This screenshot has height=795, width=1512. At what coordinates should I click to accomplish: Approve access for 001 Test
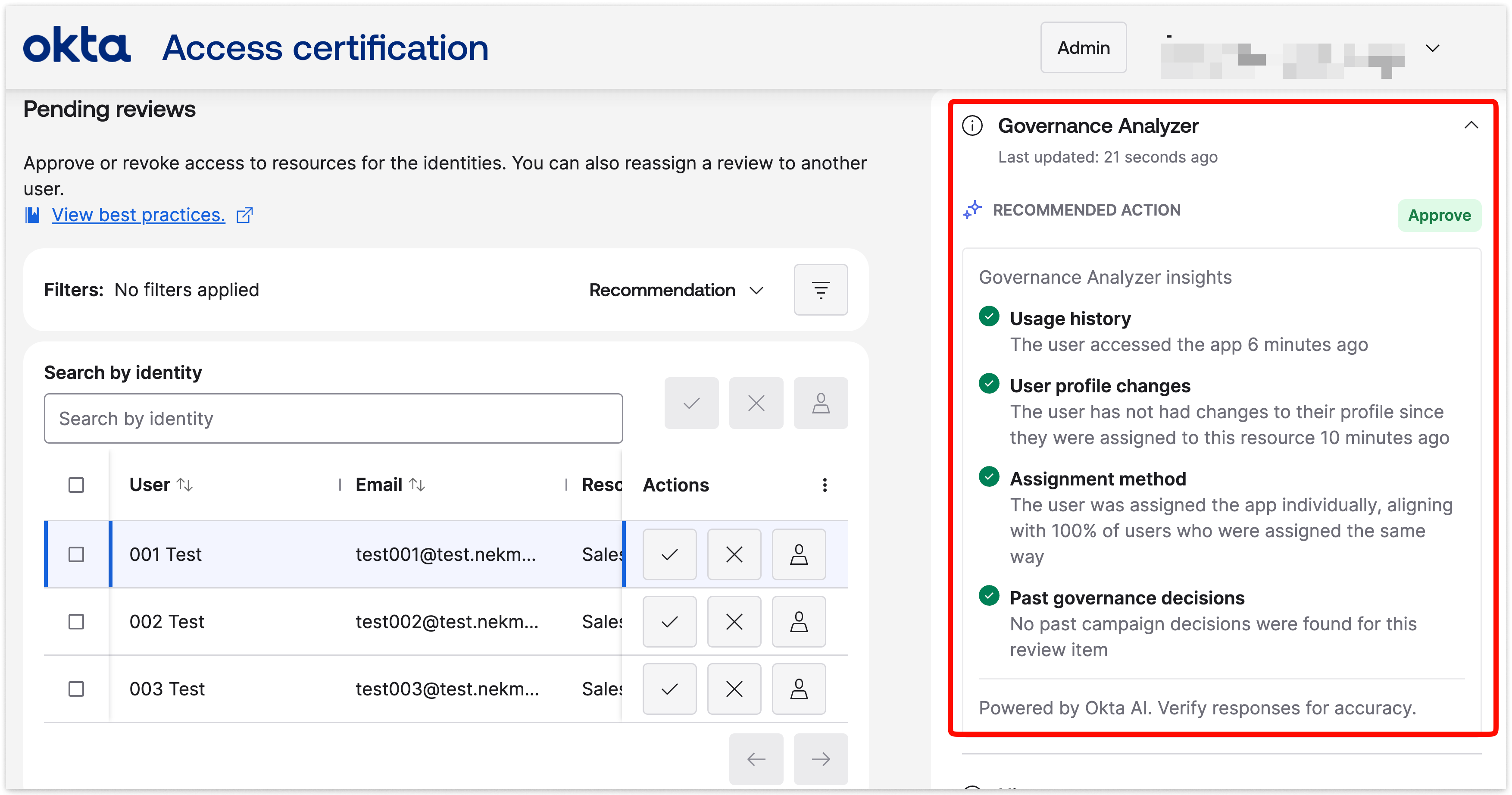[670, 554]
